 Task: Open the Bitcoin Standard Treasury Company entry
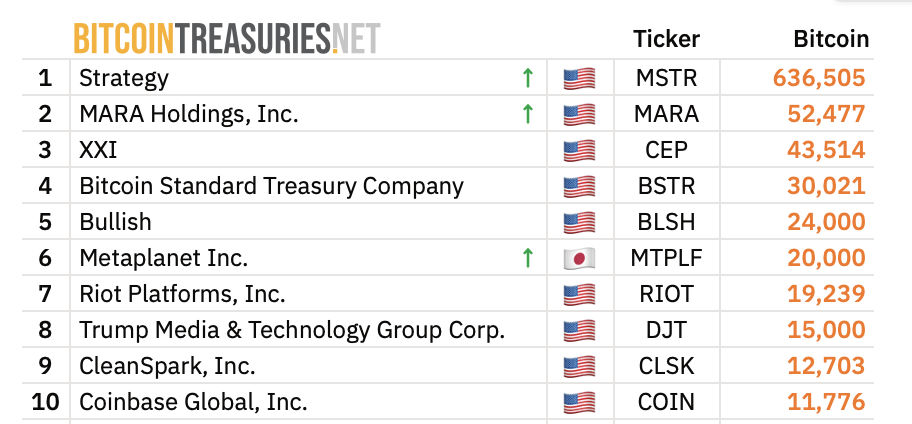[x=271, y=186]
